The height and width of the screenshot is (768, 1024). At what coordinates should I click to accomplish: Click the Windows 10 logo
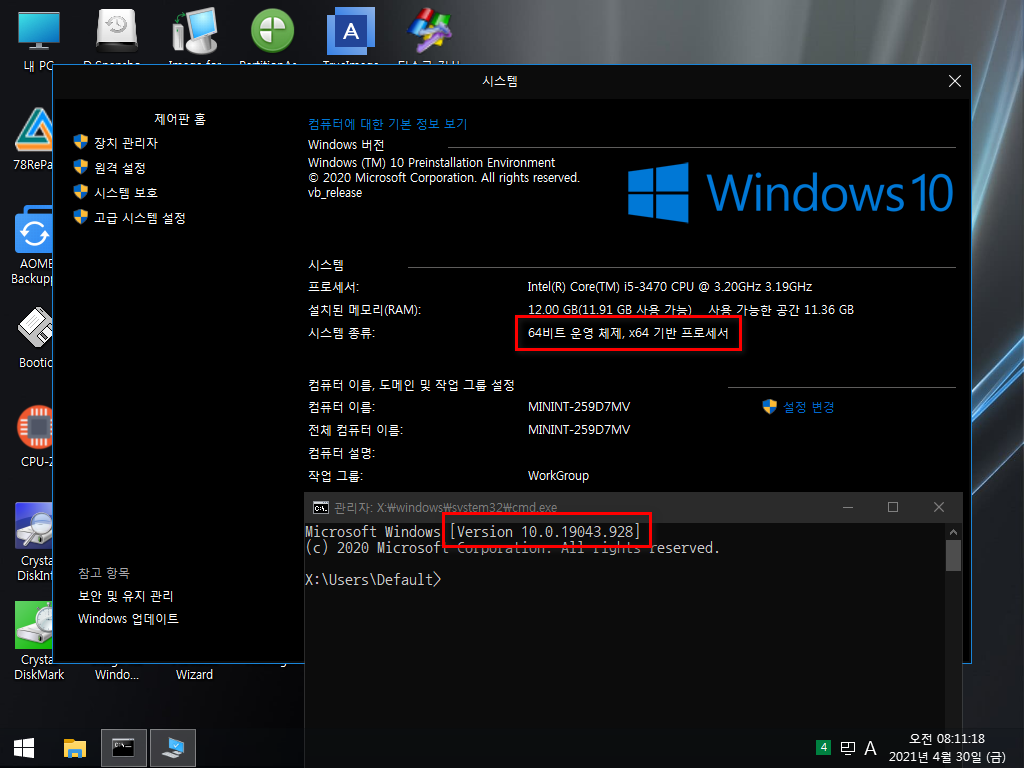pyautogui.click(x=790, y=193)
